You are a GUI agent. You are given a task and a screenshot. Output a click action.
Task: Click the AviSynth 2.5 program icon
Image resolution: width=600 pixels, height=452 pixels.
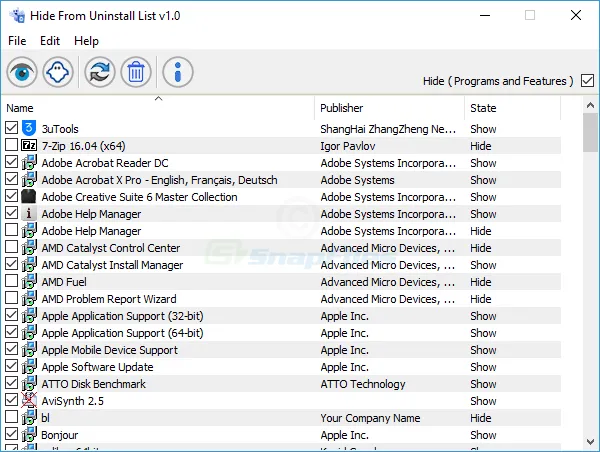pos(29,400)
